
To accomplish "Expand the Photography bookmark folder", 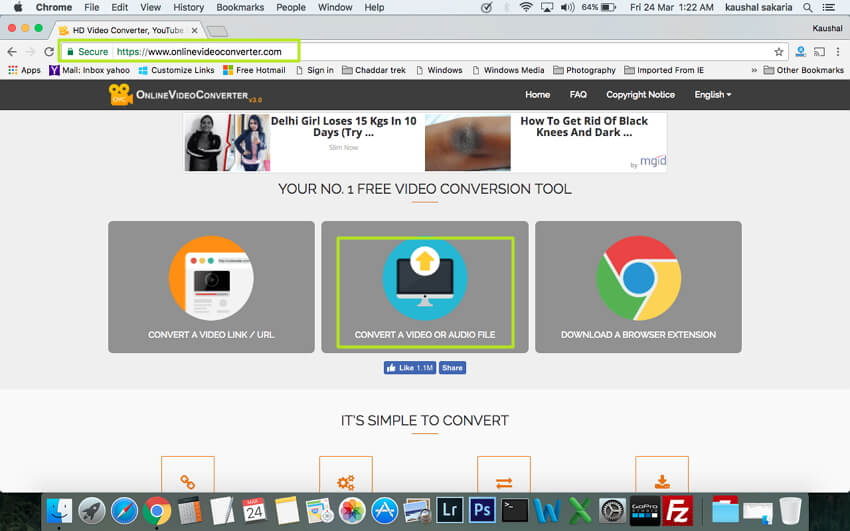I will (584, 70).
